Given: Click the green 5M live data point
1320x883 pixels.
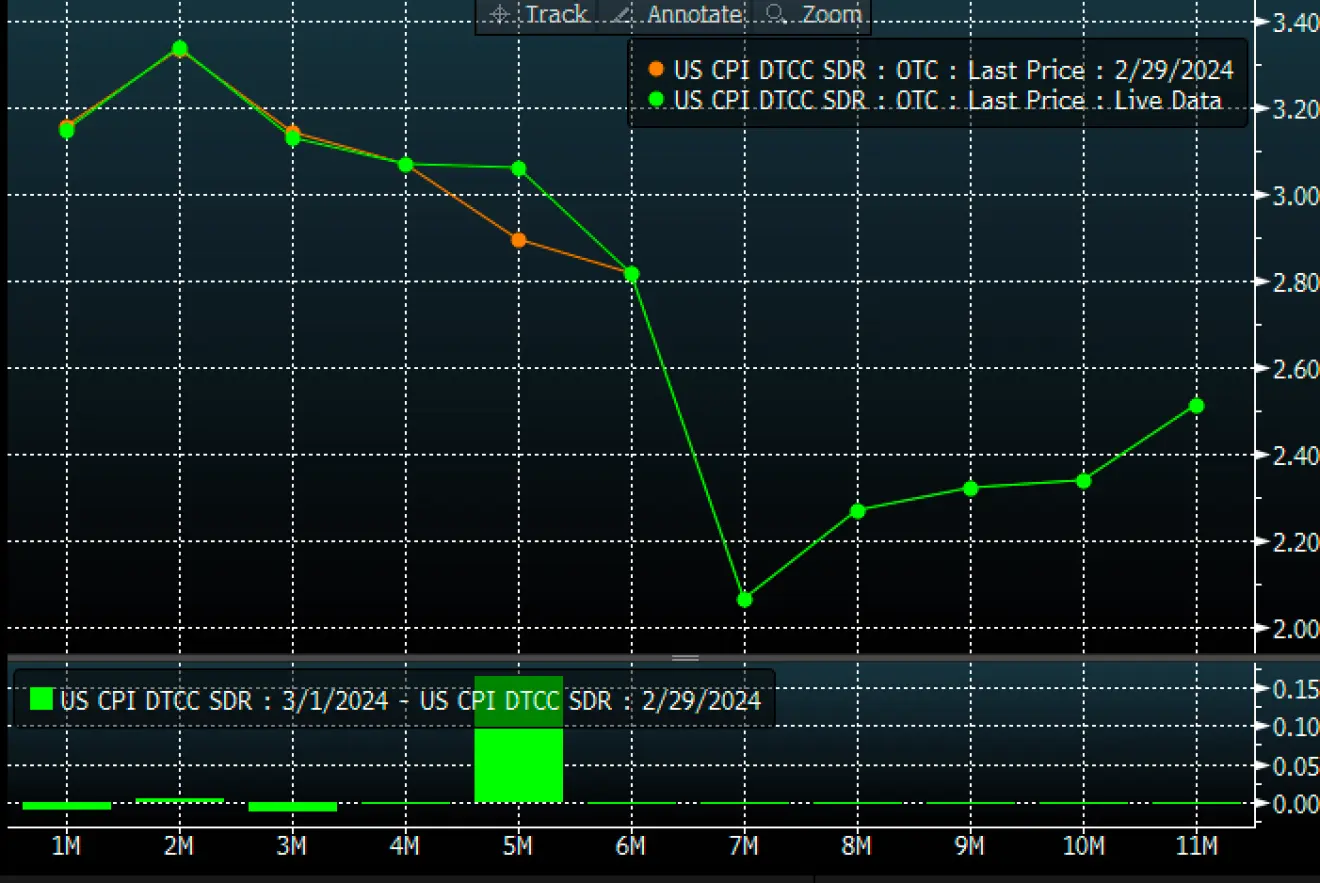Looking at the screenshot, I should (519, 168).
